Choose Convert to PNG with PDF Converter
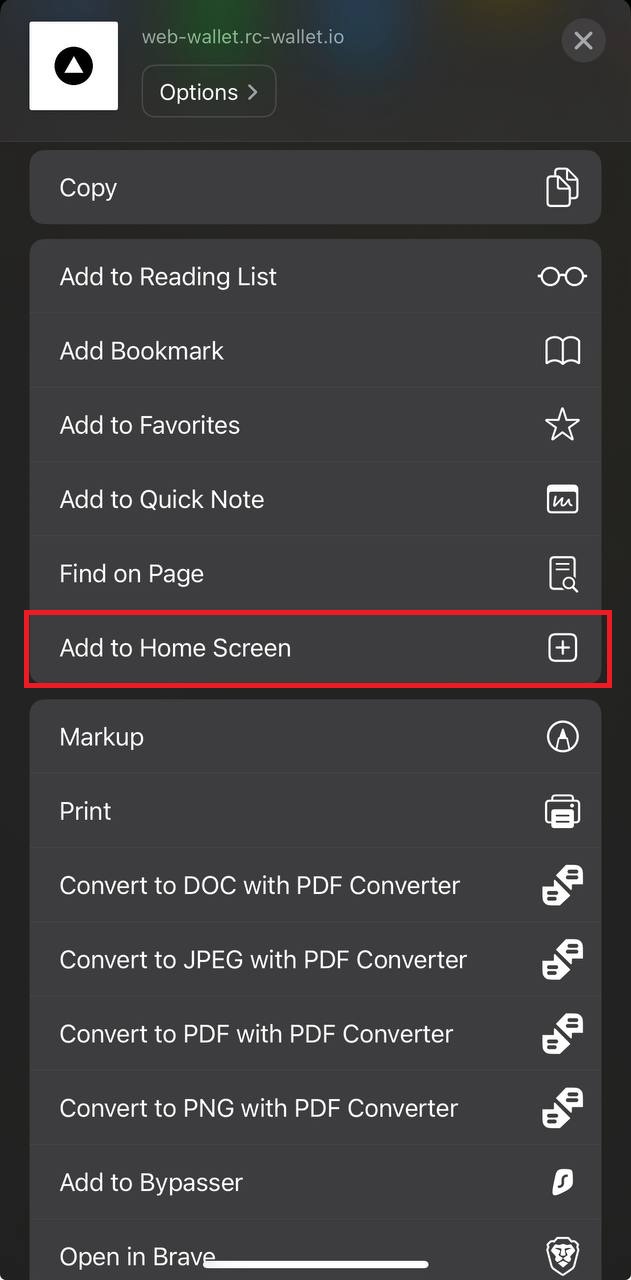The height and width of the screenshot is (1280, 631). [x=315, y=1108]
